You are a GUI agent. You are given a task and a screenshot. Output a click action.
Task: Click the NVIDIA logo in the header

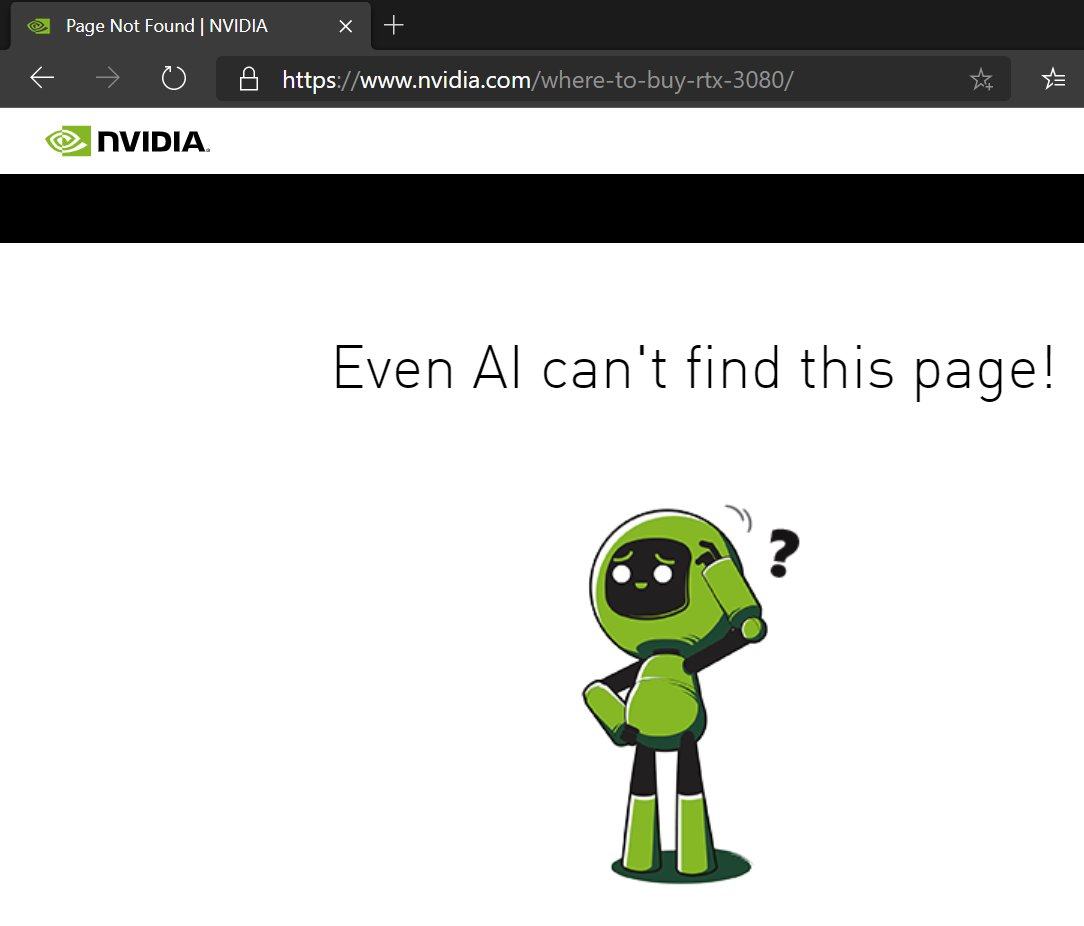click(127, 141)
